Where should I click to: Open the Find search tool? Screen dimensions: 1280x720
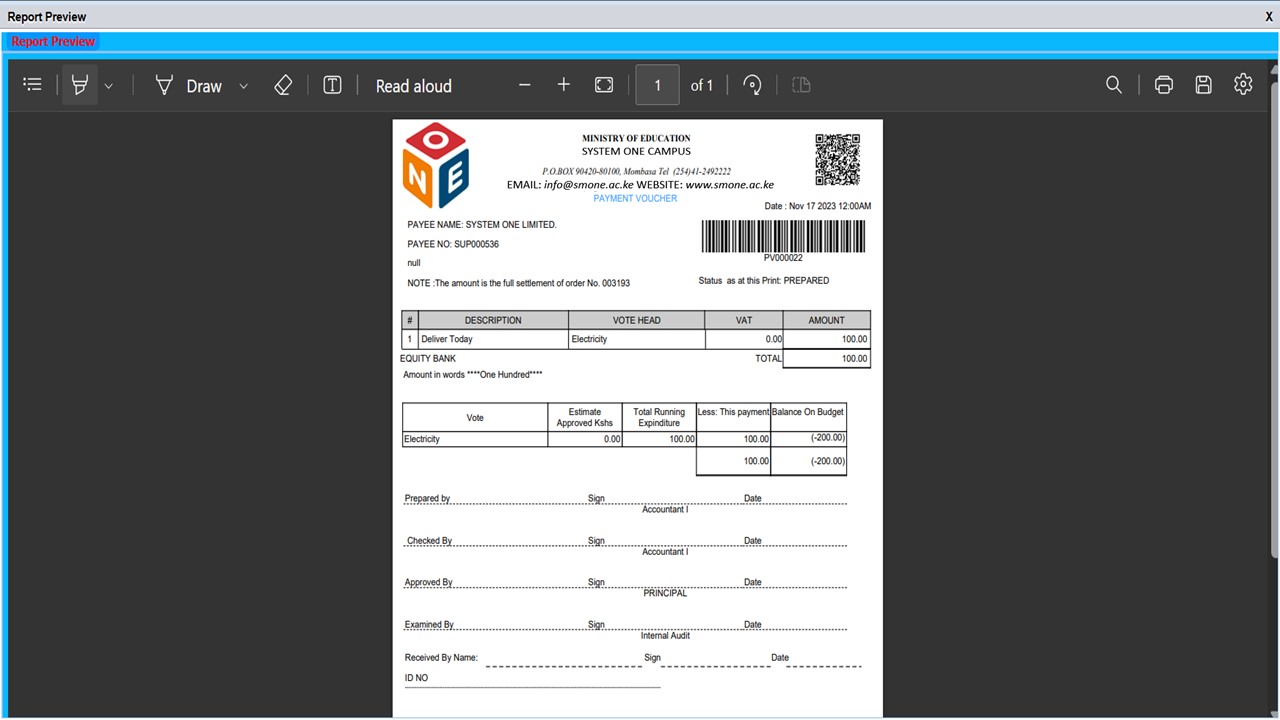coord(1113,85)
